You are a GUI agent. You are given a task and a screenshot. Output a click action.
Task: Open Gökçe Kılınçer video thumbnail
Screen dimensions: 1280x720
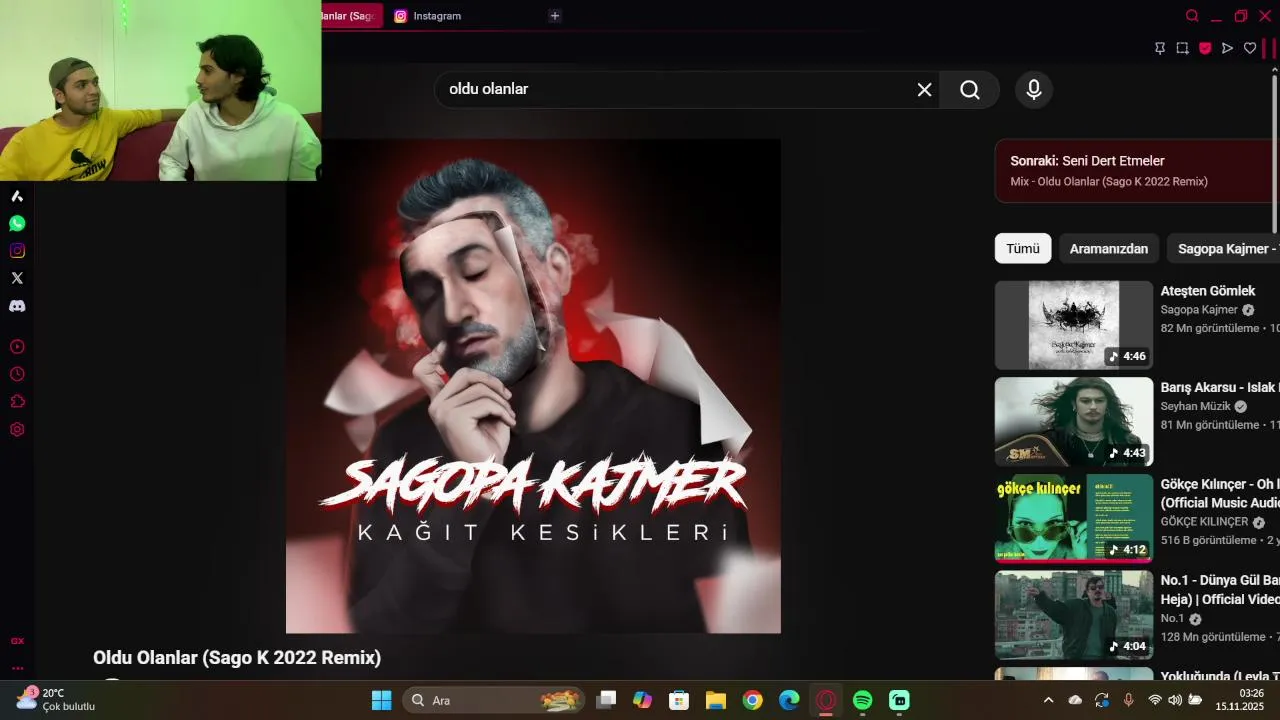pyautogui.click(x=1074, y=518)
